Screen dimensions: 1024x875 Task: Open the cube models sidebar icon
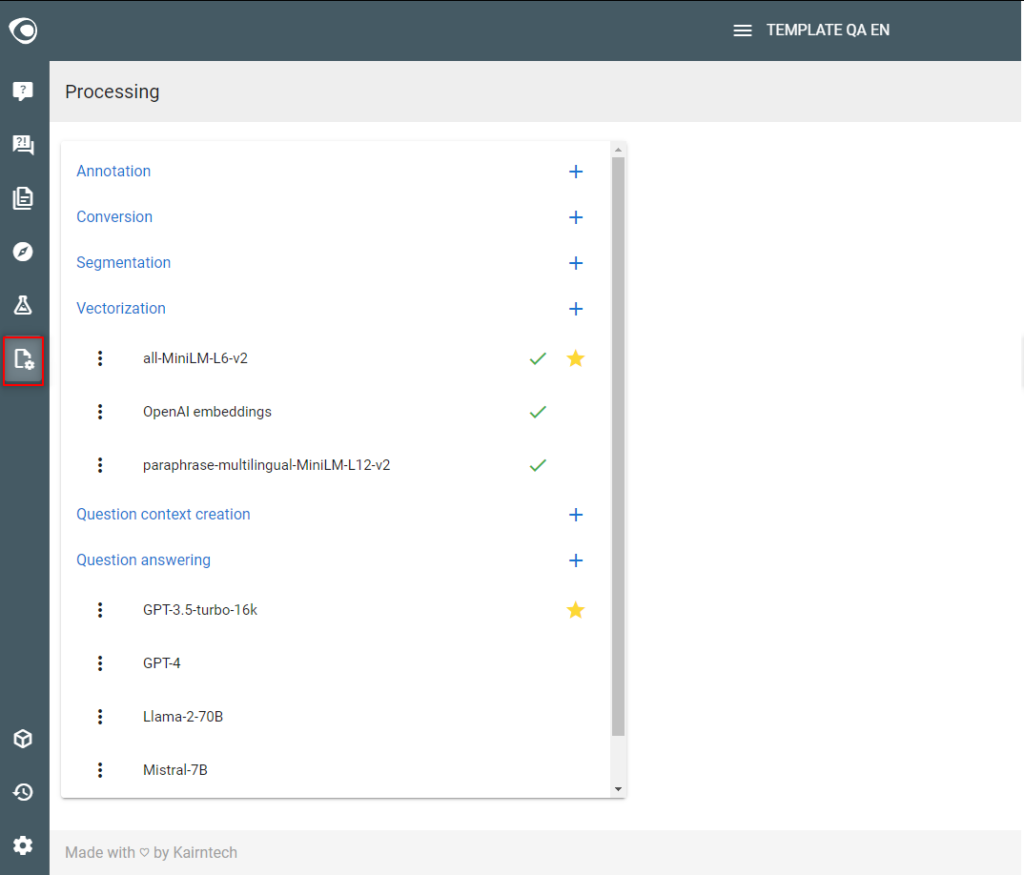(23, 739)
